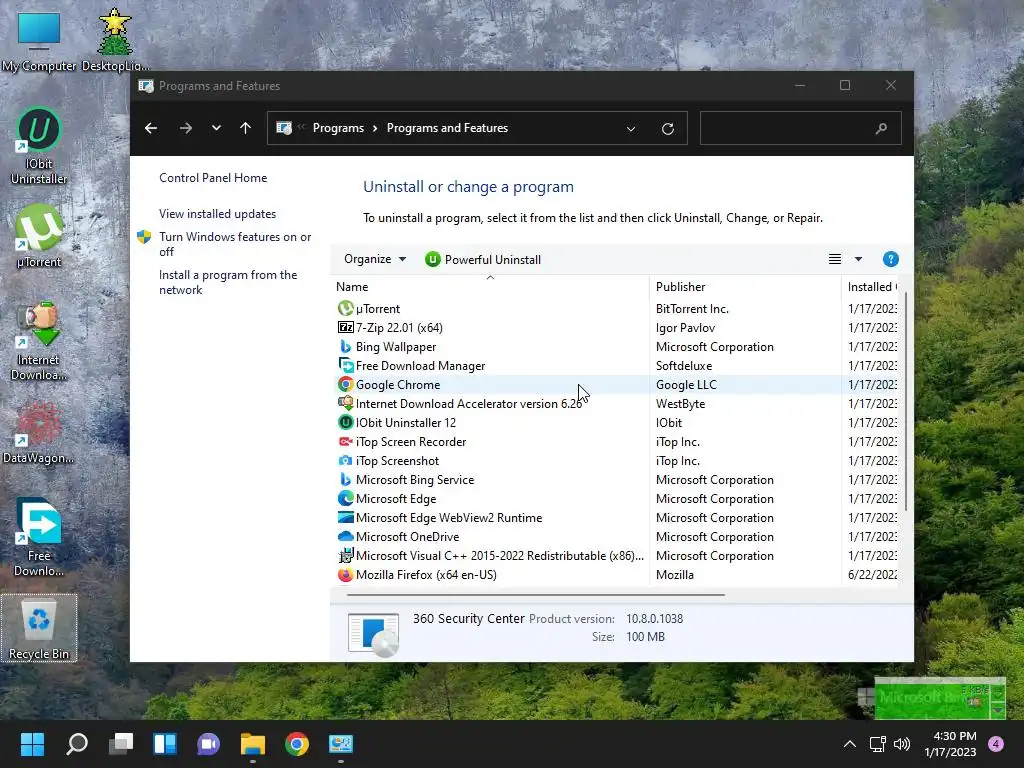Viewport: 1024px width, 768px height.
Task: Select the DesktopLig... star tree desktop icon
Action: [115, 40]
